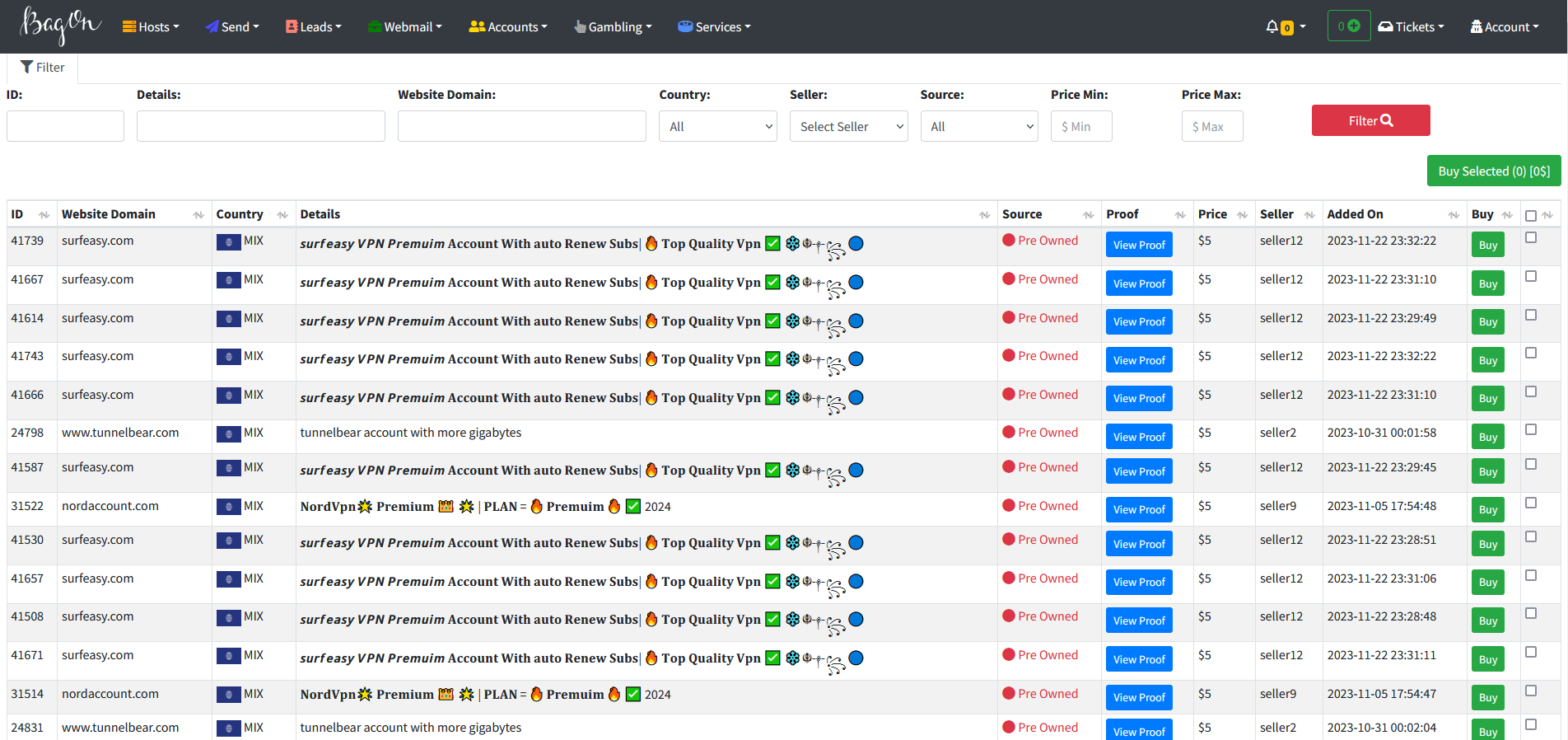This screenshot has height=740, width=1568.
Task: Focus the Price Max field
Action: 1212,126
